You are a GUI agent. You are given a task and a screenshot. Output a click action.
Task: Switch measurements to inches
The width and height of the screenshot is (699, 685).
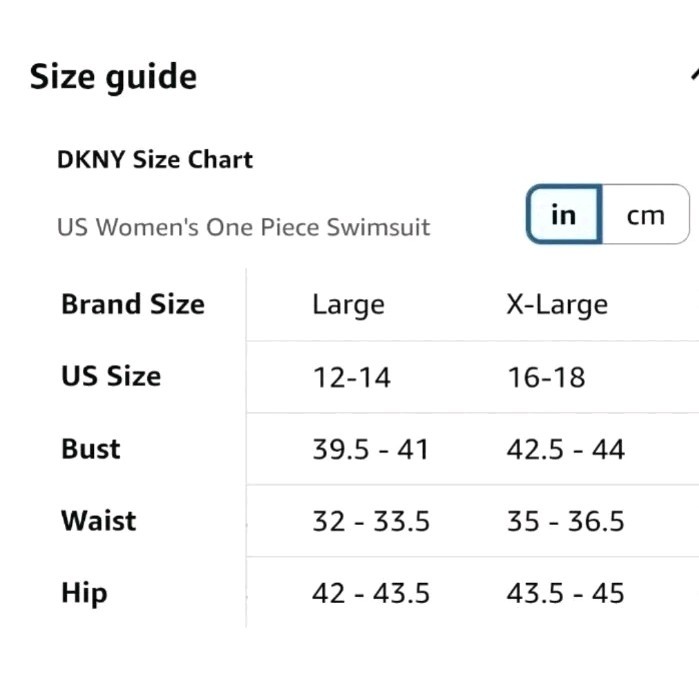coord(563,214)
